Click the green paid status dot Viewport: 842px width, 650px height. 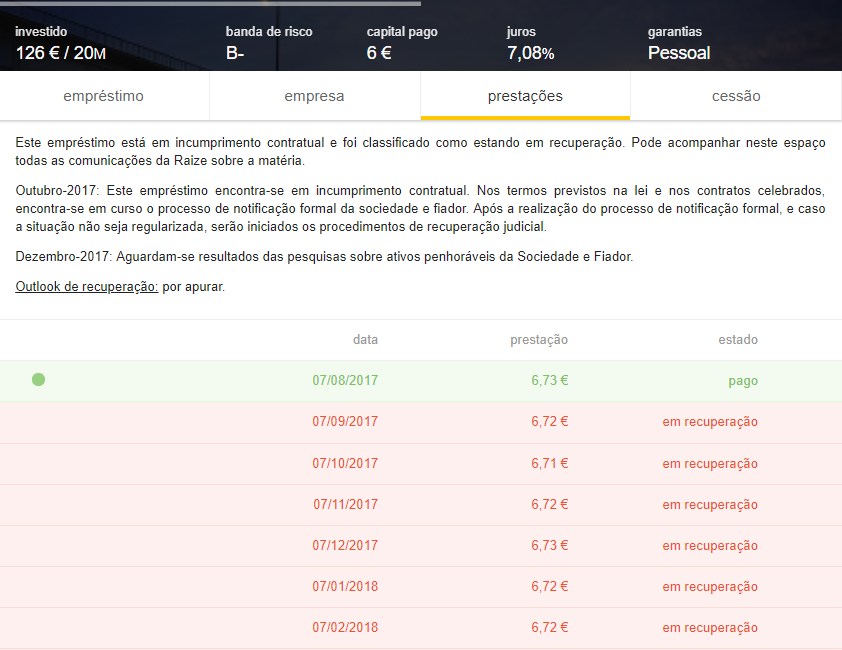(x=38, y=380)
